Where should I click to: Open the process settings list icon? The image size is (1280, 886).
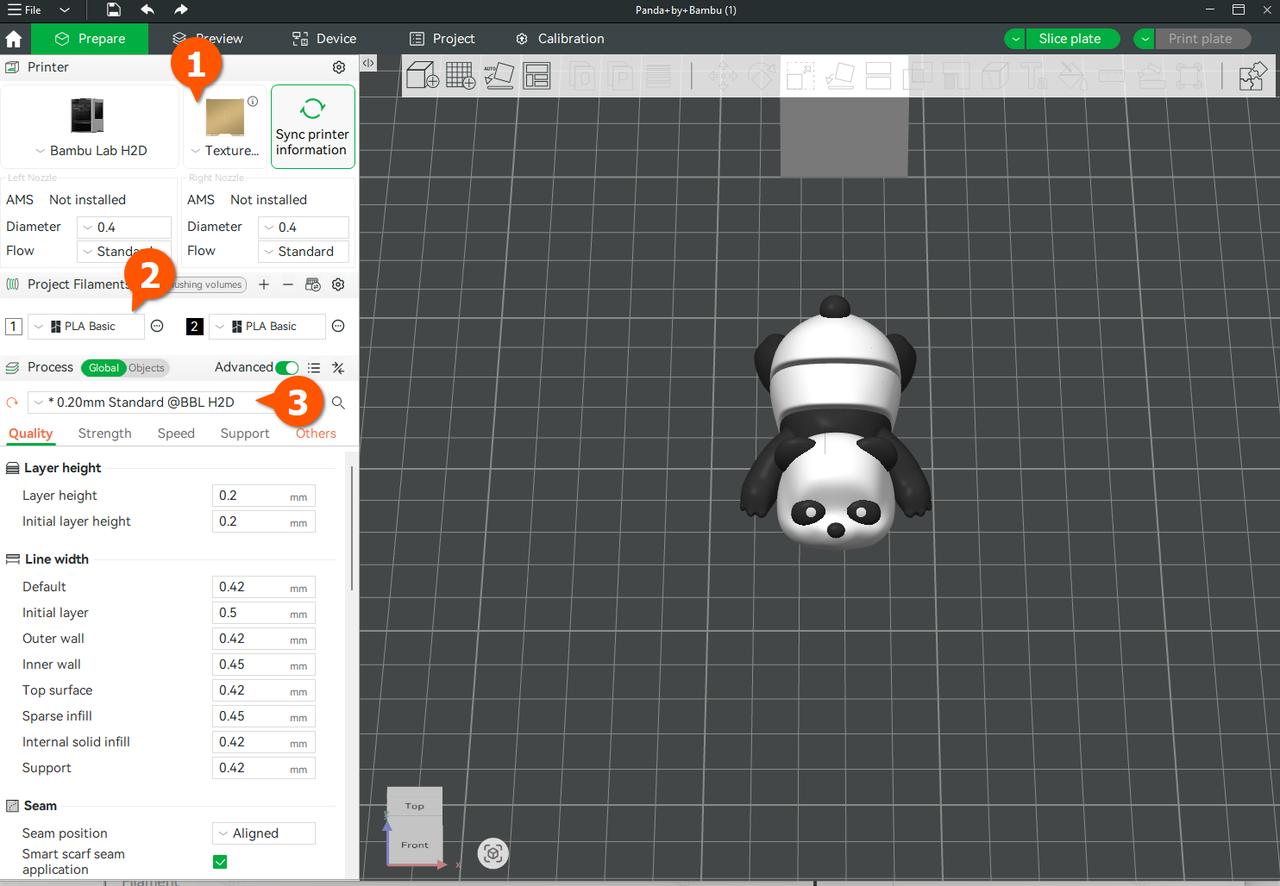coord(314,368)
